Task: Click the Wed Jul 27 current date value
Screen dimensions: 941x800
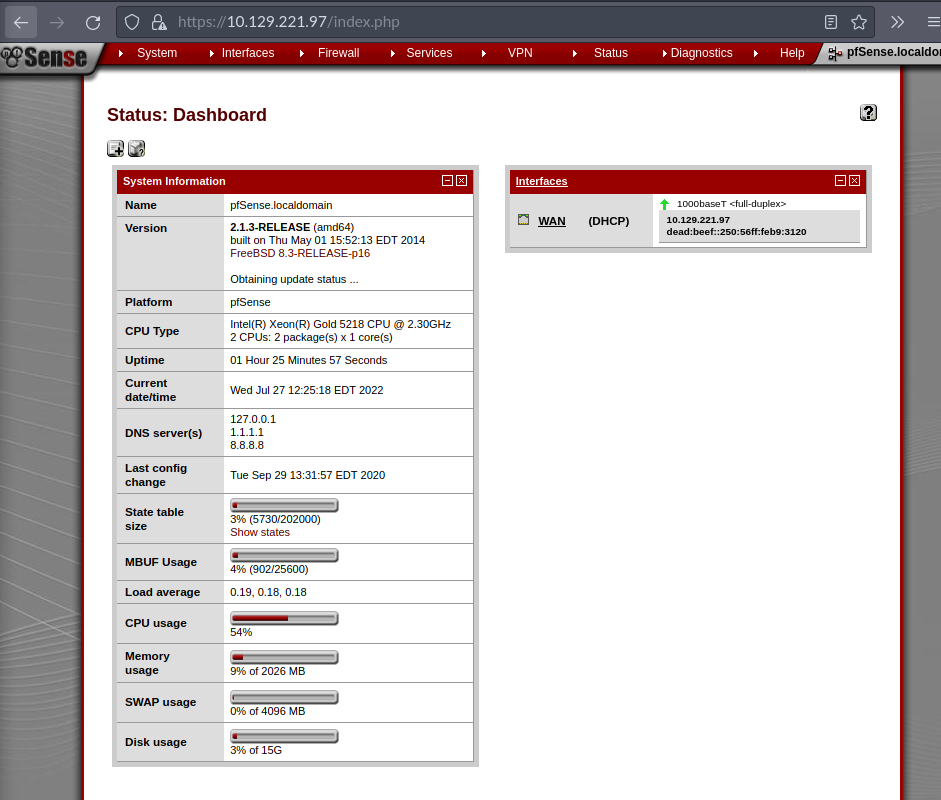Action: coord(307,390)
